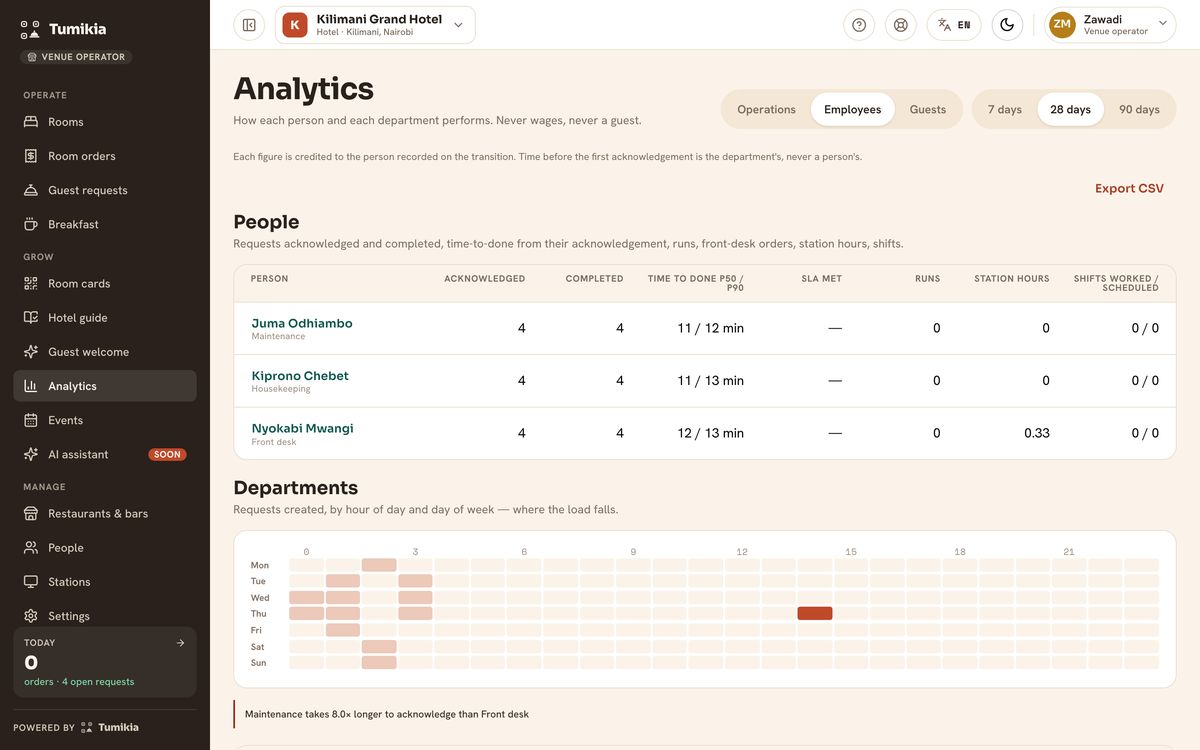Viewport: 1200px width, 750px height.
Task: Click the Station hours column header
Action: point(1012,279)
